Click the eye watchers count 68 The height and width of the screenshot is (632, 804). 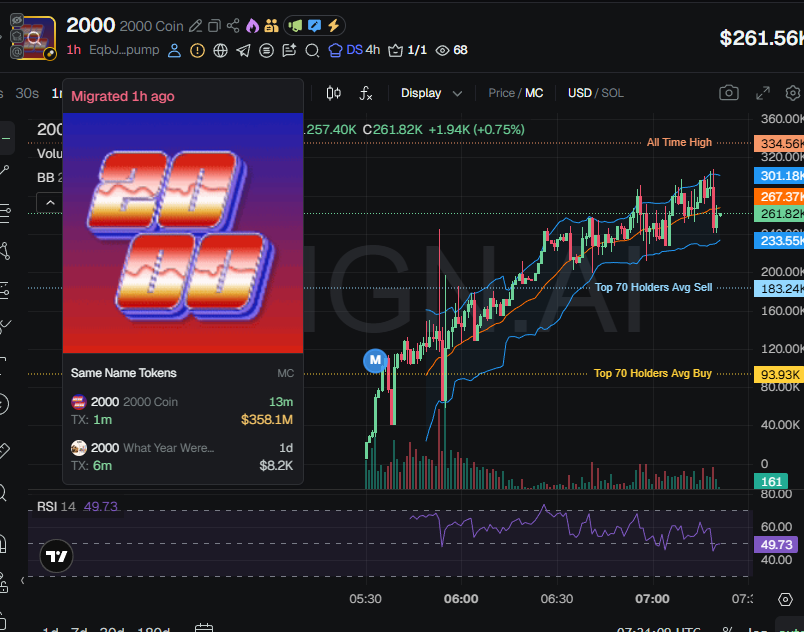point(451,50)
